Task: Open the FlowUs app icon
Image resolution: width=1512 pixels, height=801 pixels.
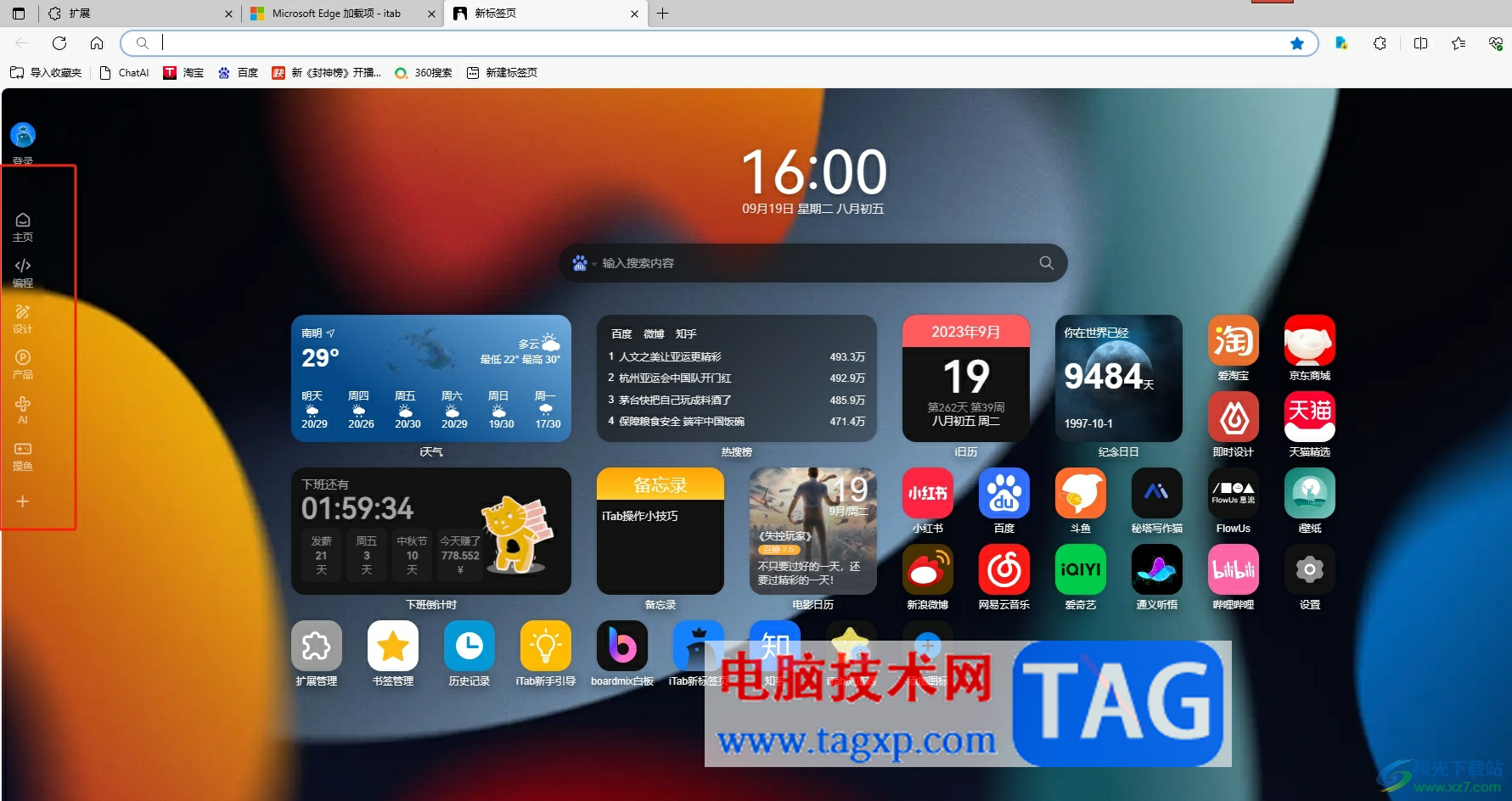Action: pos(1233,493)
